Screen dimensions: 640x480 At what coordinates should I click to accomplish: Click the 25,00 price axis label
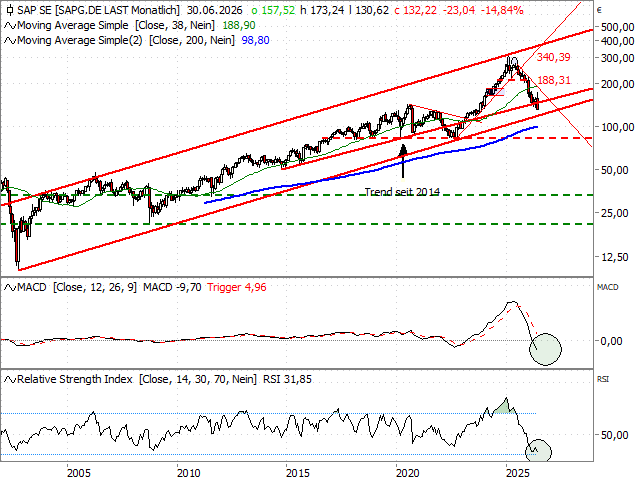pos(614,213)
